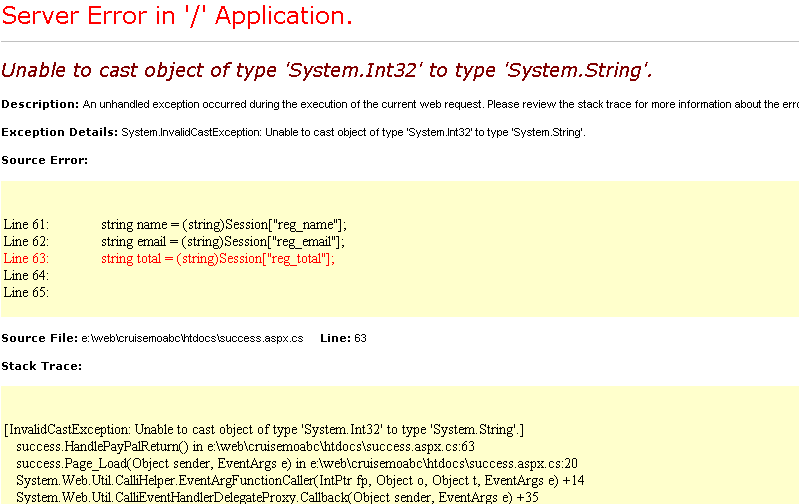This screenshot has width=799, height=504.
Task: Click the 'Server Error in '/' Application' heading
Action: [176, 17]
